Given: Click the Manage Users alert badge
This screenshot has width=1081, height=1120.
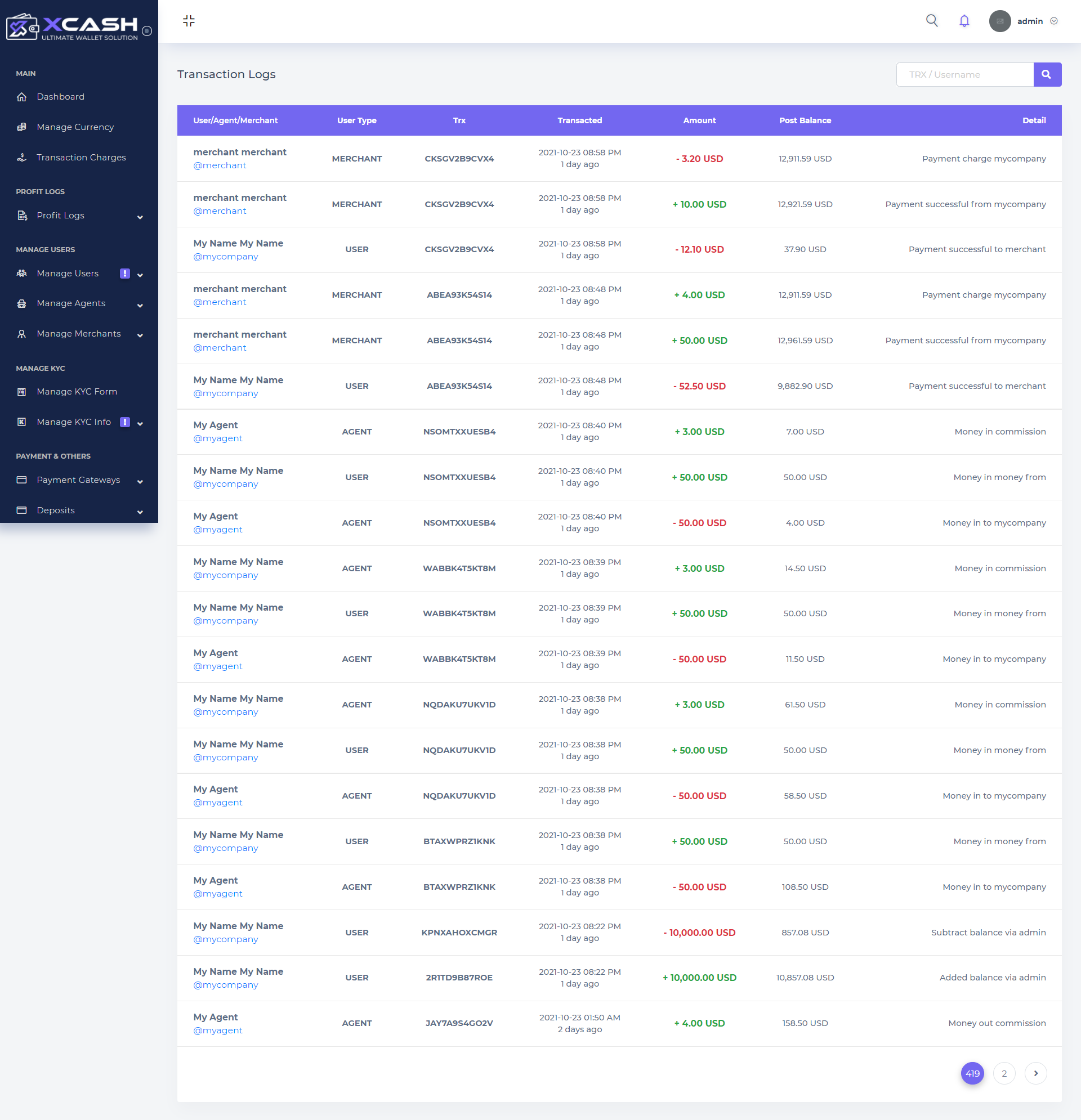Looking at the screenshot, I should click(x=124, y=273).
